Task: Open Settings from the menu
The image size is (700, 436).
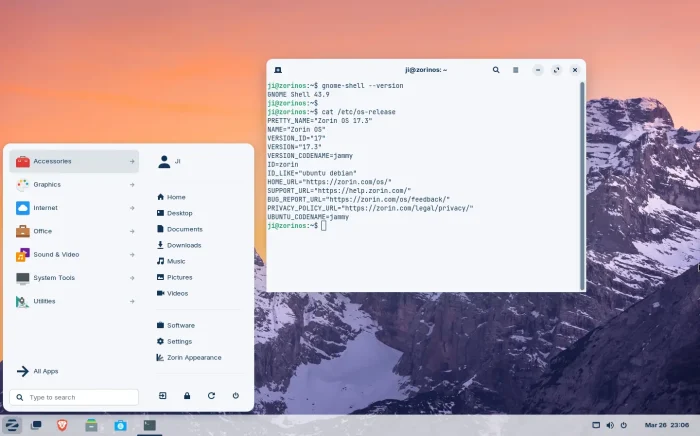Action: 174,341
